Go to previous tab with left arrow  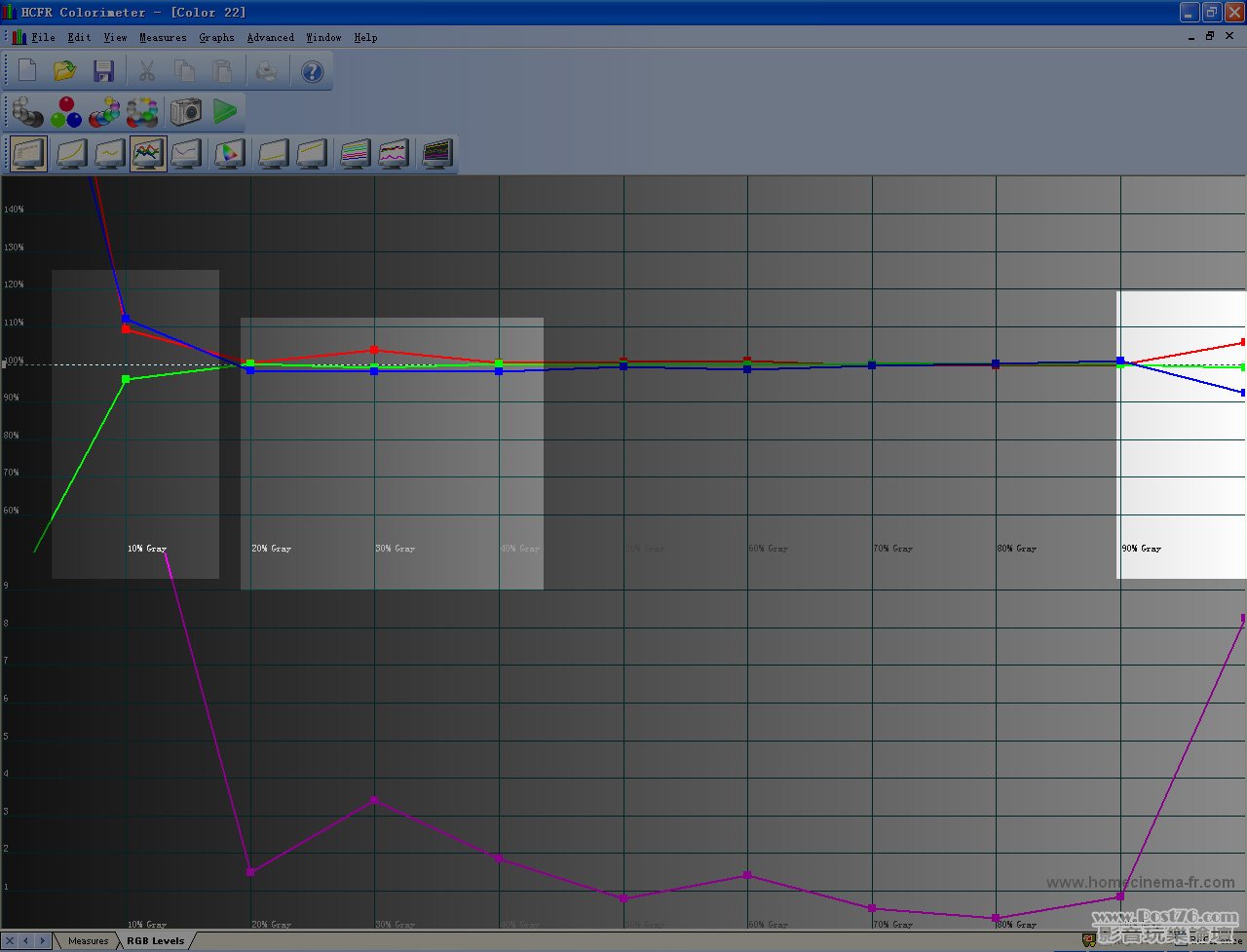click(26, 940)
